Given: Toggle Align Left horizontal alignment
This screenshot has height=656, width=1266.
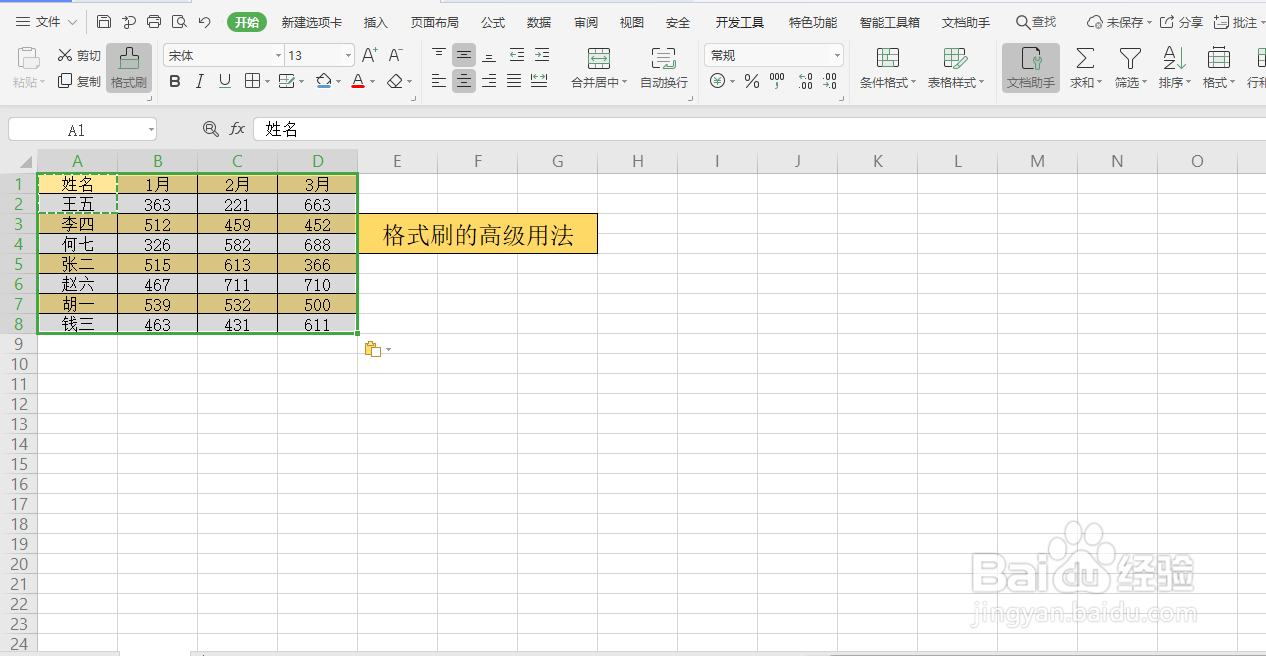Looking at the screenshot, I should (439, 80).
